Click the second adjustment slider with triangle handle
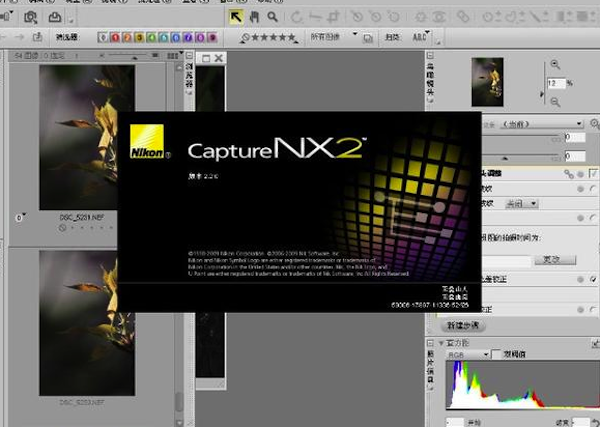600x427 pixels. pos(522,156)
